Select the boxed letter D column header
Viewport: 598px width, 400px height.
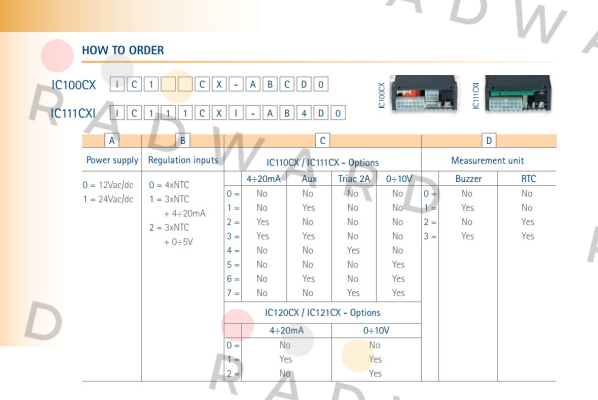(x=489, y=141)
